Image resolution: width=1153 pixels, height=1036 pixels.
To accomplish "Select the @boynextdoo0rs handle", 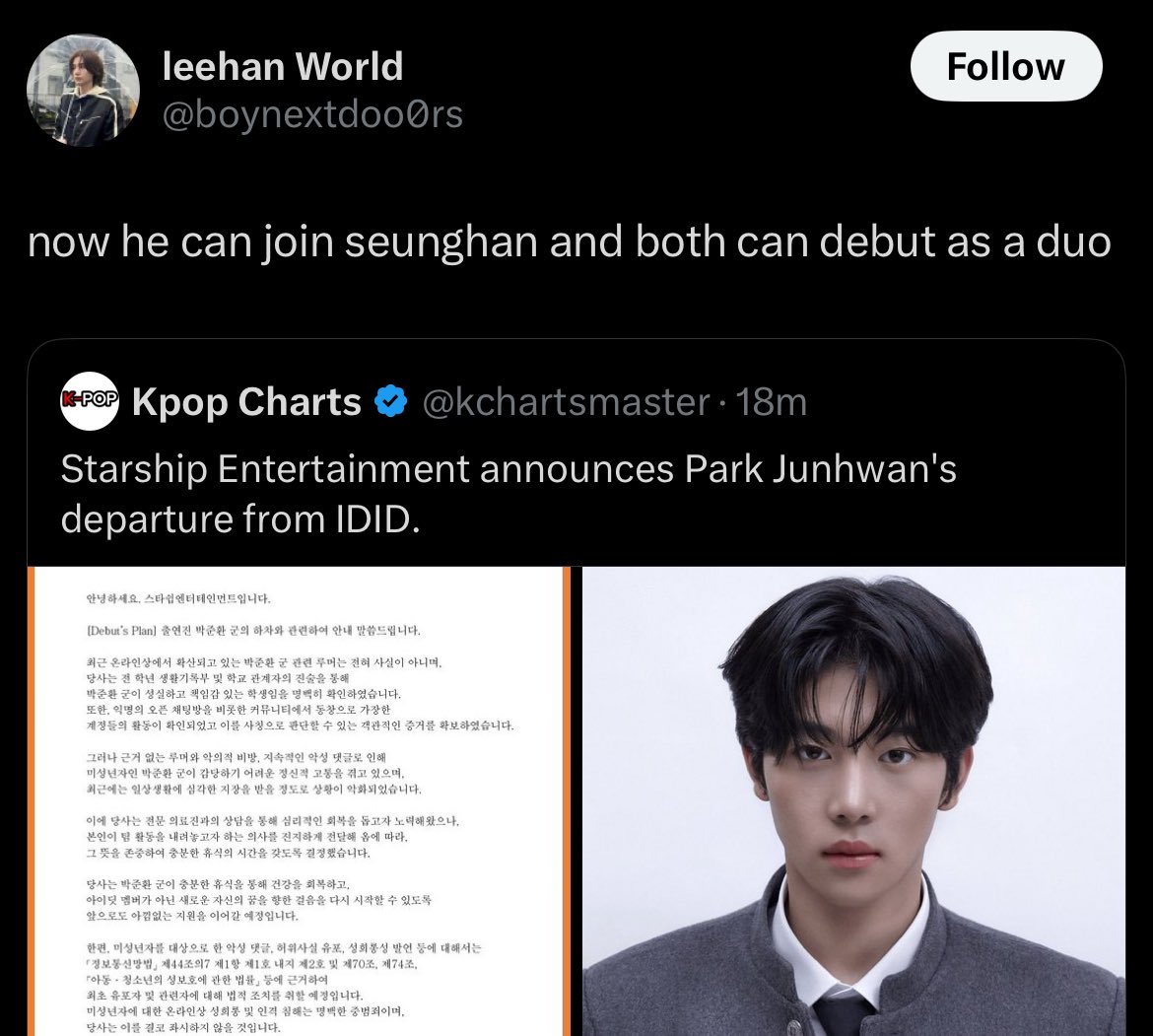I will [312, 114].
